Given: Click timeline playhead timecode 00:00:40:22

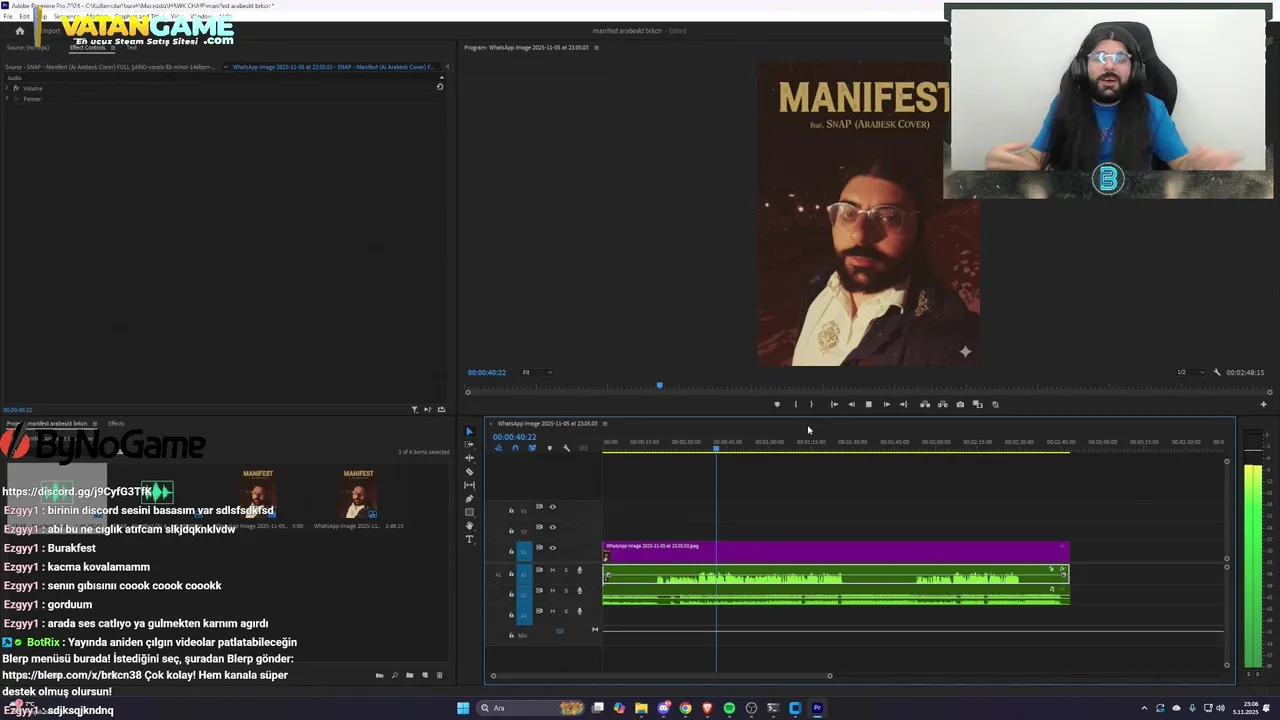Looking at the screenshot, I should click(514, 437).
